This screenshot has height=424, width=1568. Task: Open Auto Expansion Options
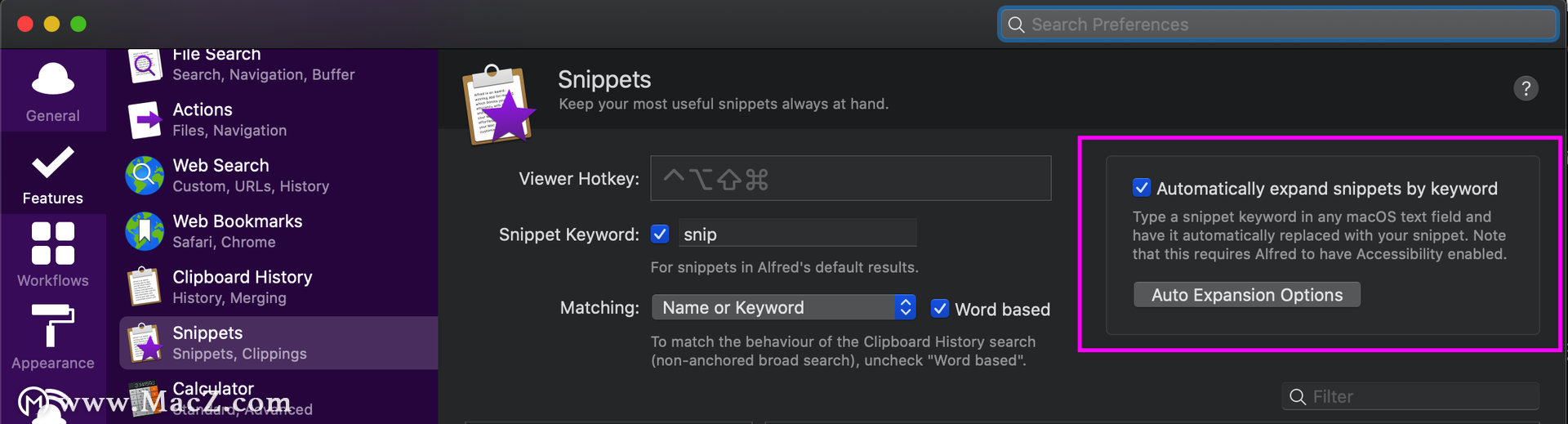click(1247, 295)
